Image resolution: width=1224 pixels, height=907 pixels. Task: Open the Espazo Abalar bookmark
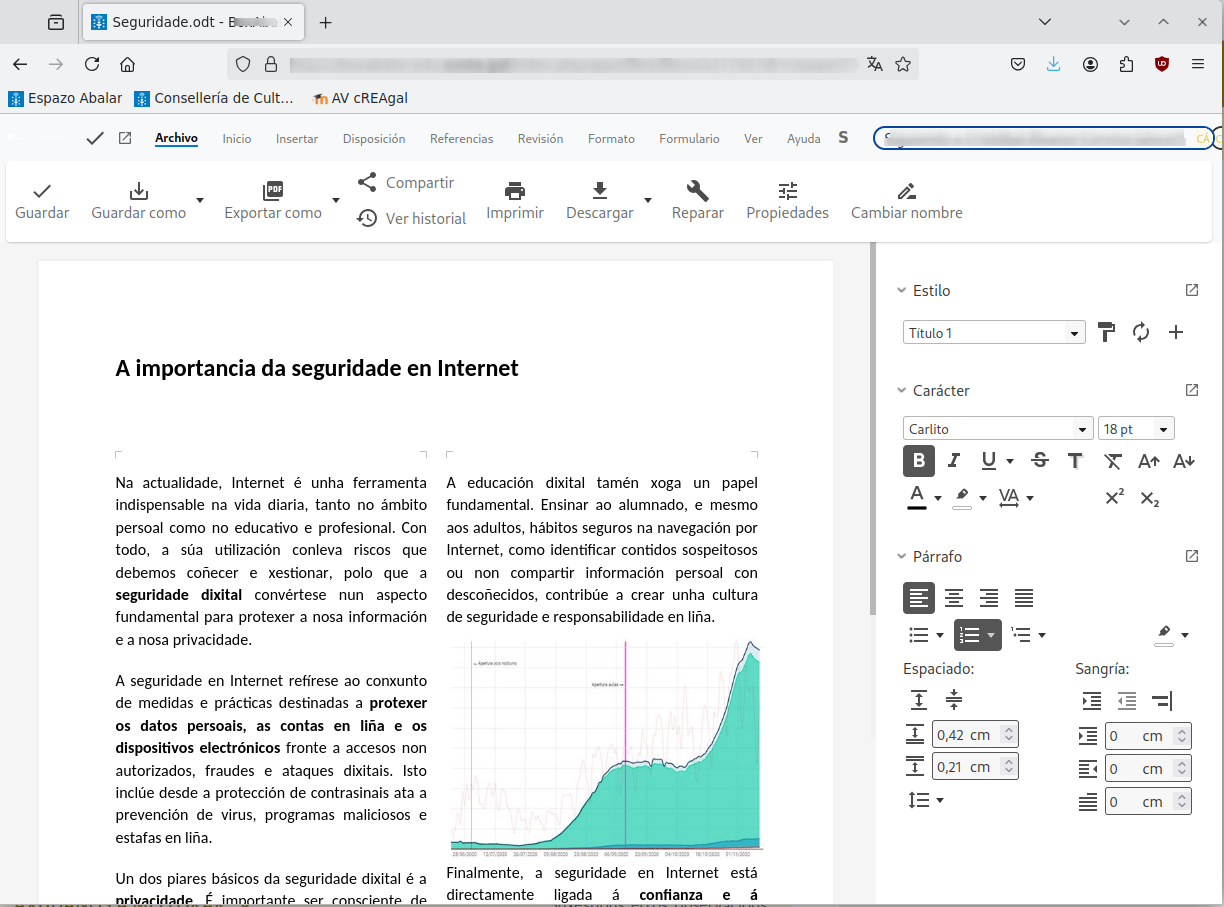[65, 98]
